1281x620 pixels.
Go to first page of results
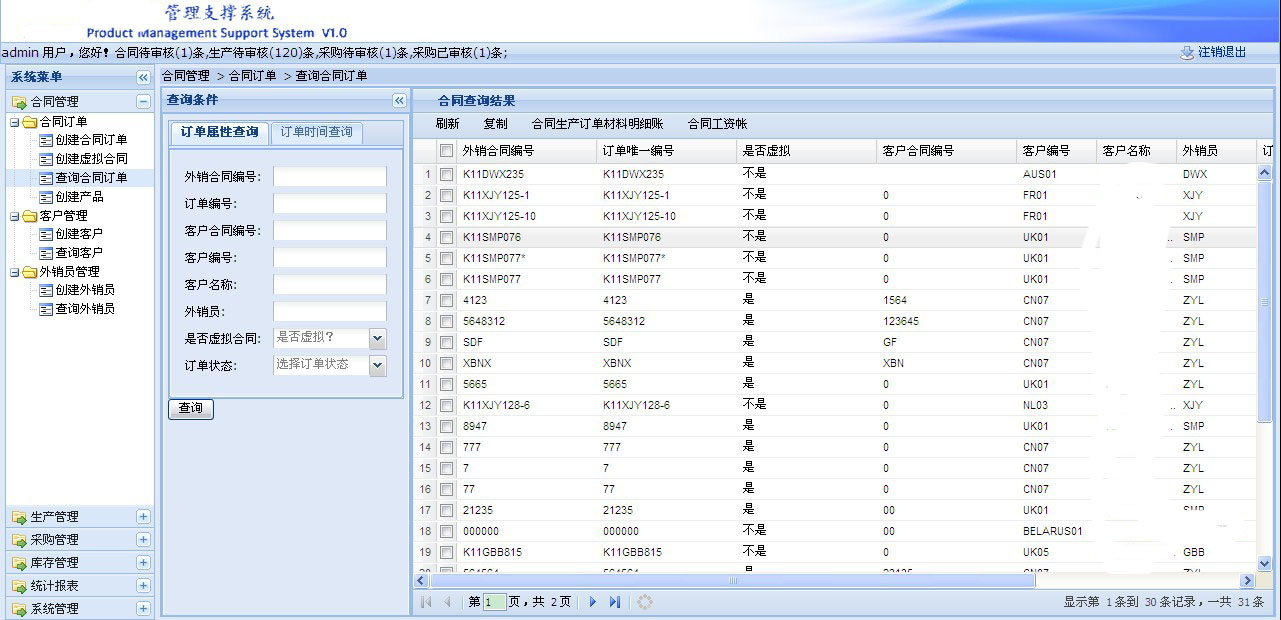pyautogui.click(x=426, y=602)
